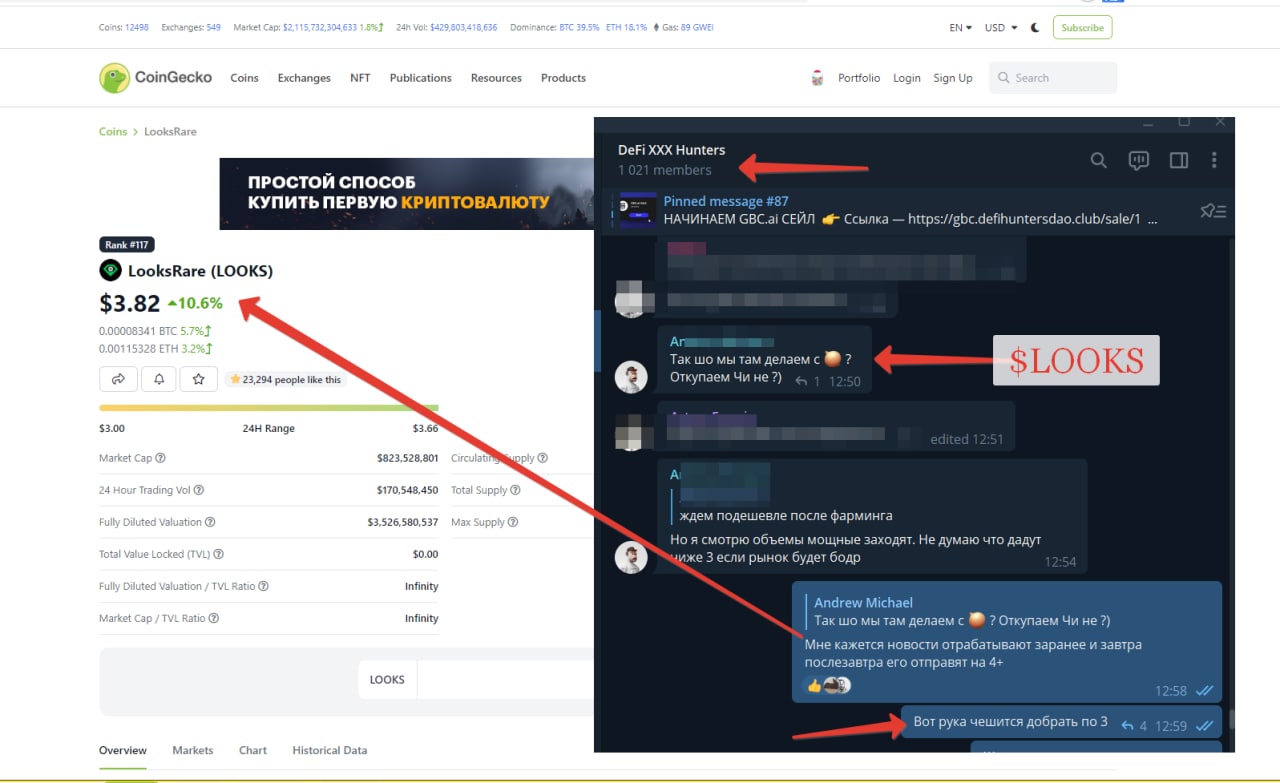
Task: Click the Market Cap info icon
Action: pos(161,458)
